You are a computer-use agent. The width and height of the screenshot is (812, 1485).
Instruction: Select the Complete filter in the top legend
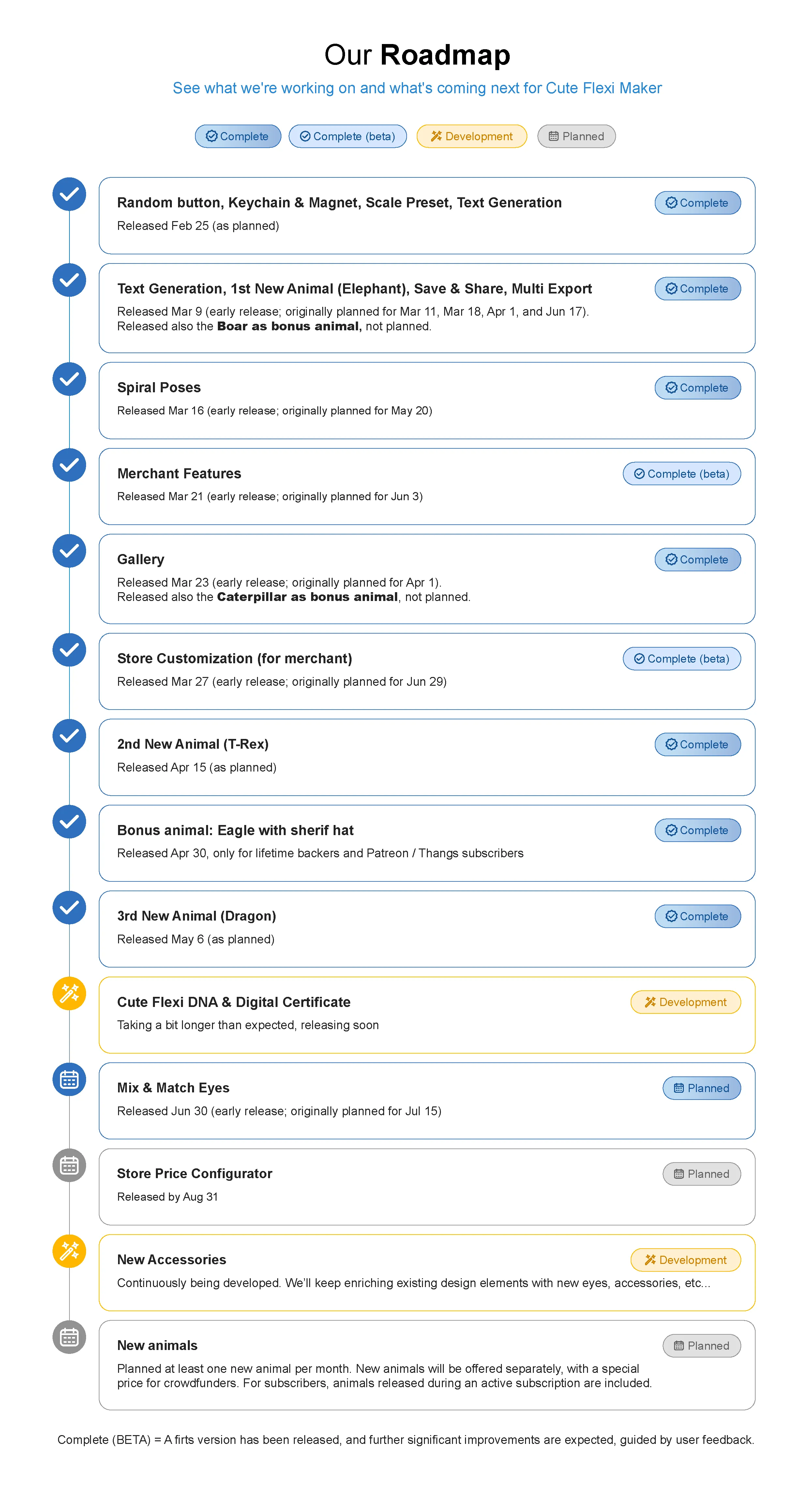(x=238, y=137)
